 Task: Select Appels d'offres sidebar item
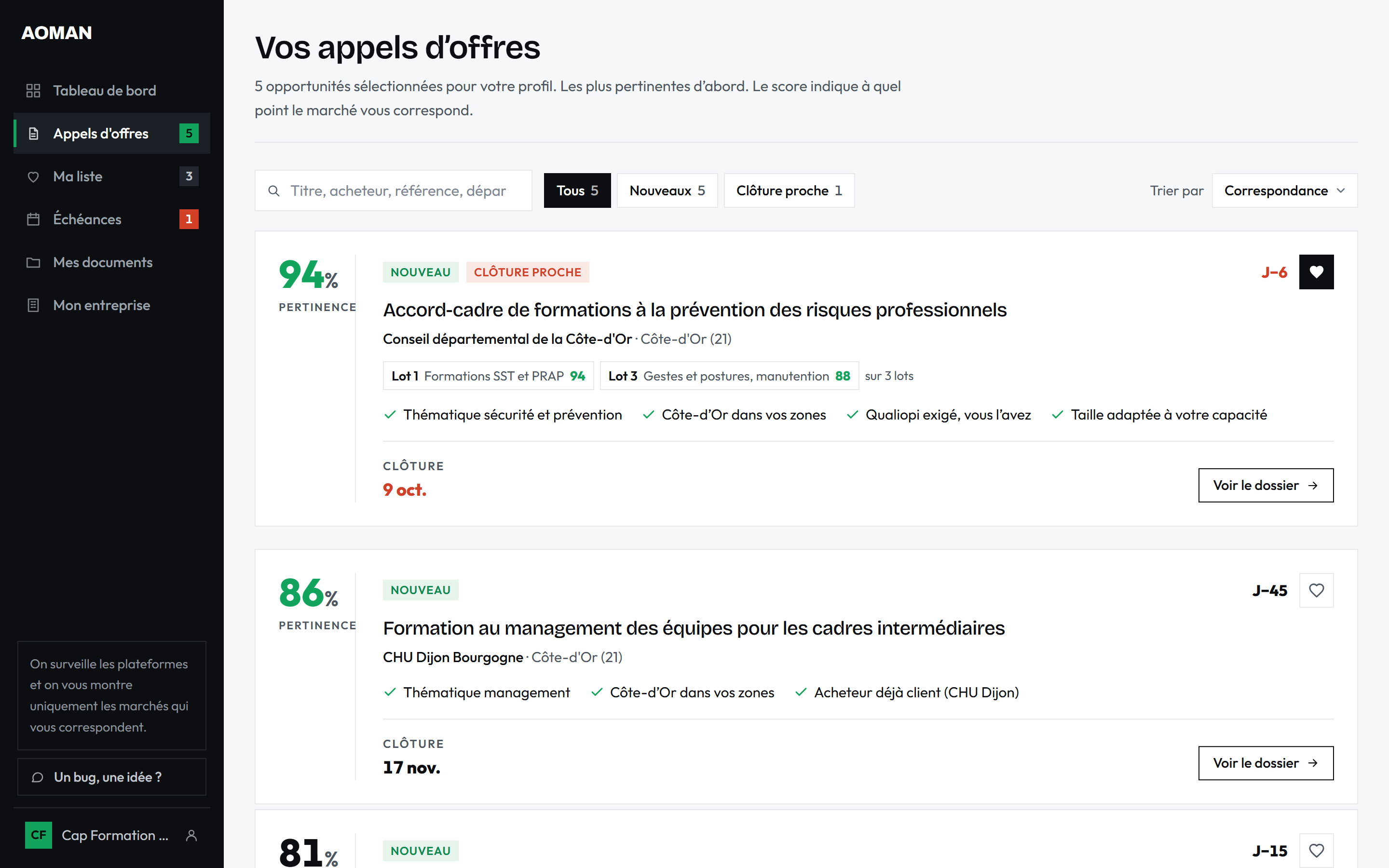tap(112, 133)
